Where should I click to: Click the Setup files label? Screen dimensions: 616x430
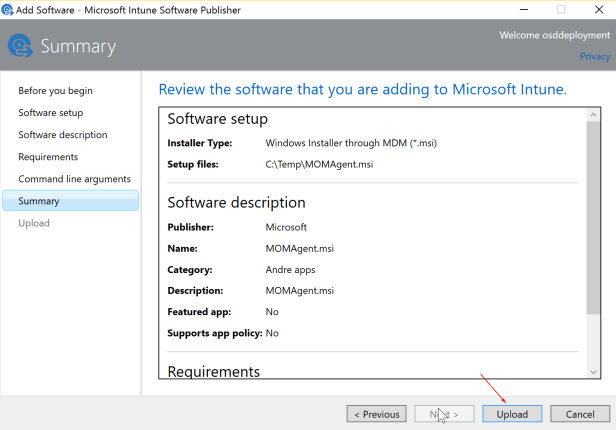pos(192,164)
